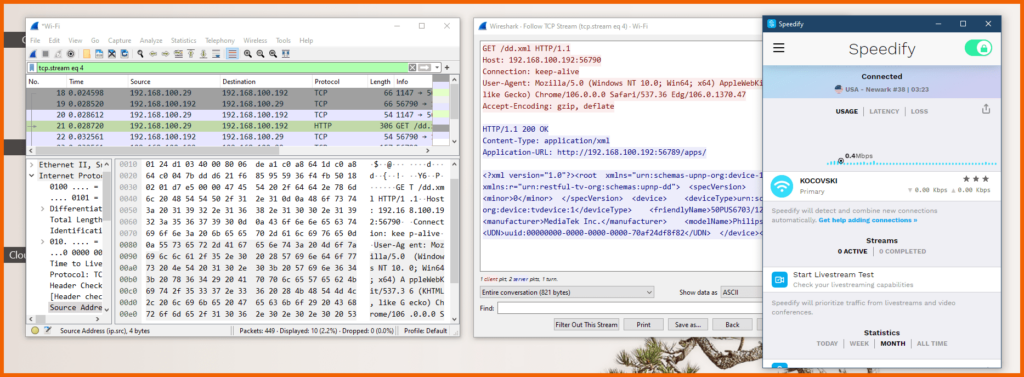View 0 COMPLETED streams in Speedify
Screen dimensions: 1024x377
[903, 252]
